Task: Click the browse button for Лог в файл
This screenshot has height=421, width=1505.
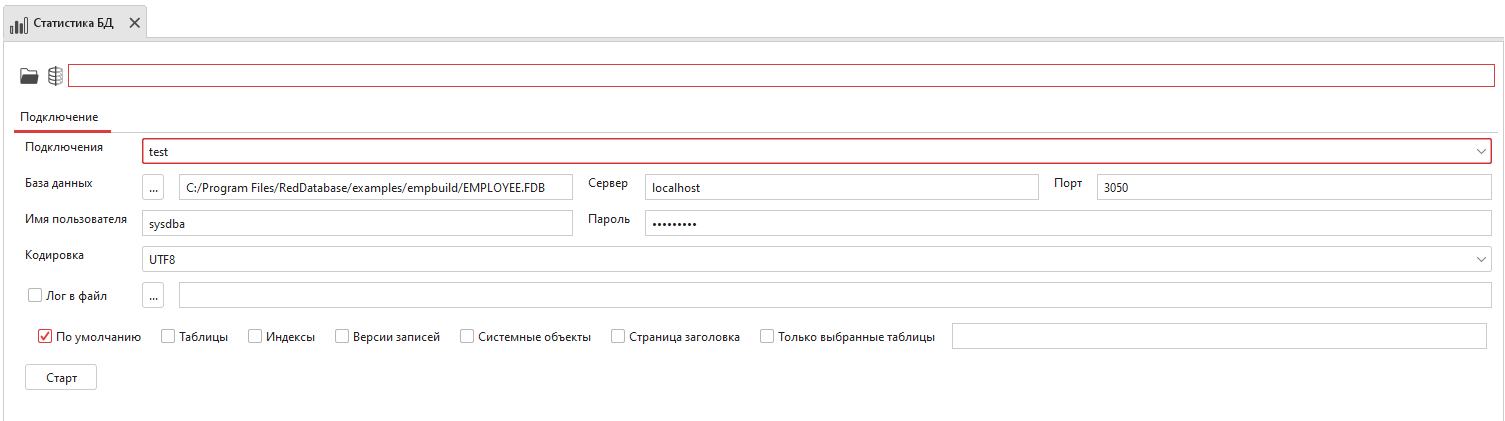Action: 154,295
